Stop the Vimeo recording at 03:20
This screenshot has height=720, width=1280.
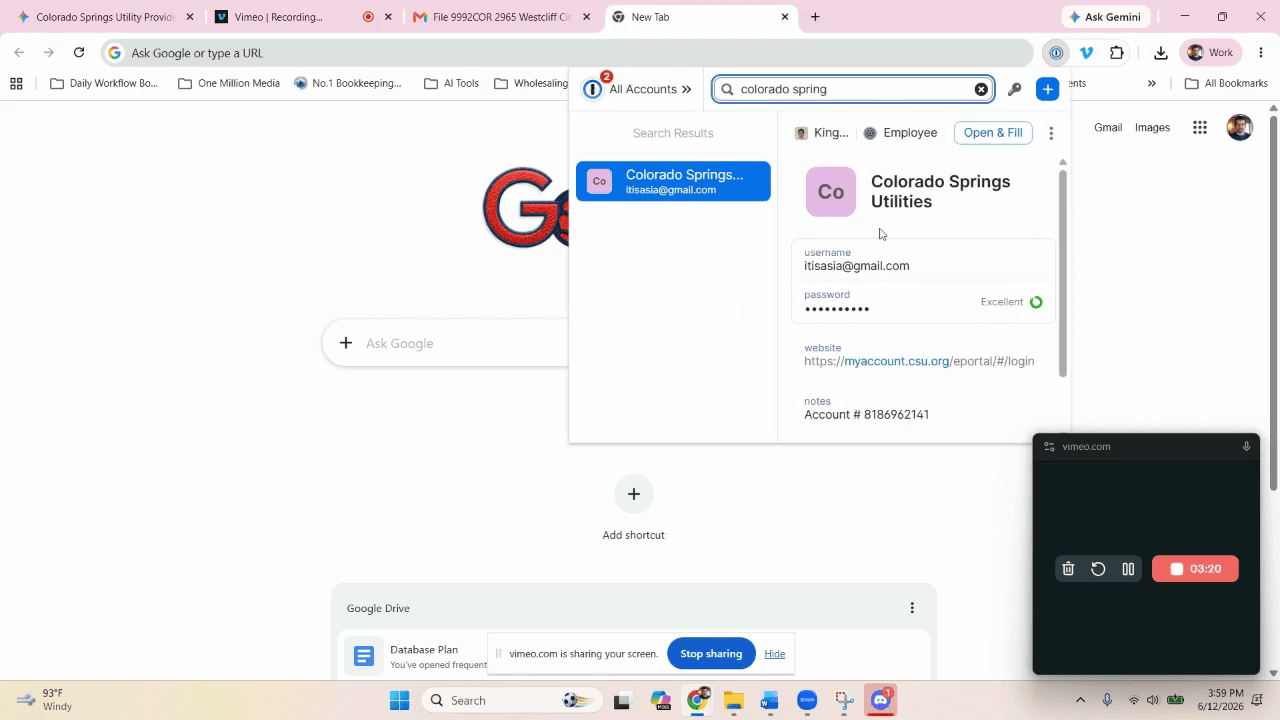[x=1195, y=569]
